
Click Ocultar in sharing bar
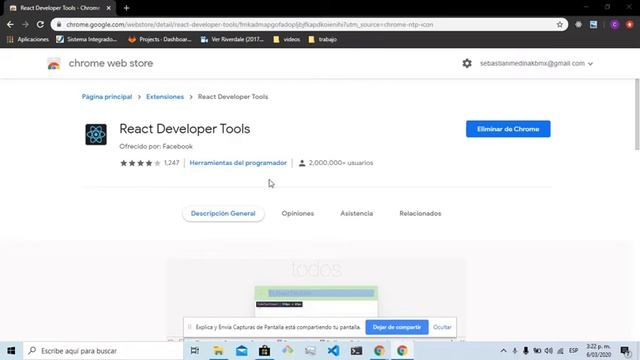coord(442,327)
